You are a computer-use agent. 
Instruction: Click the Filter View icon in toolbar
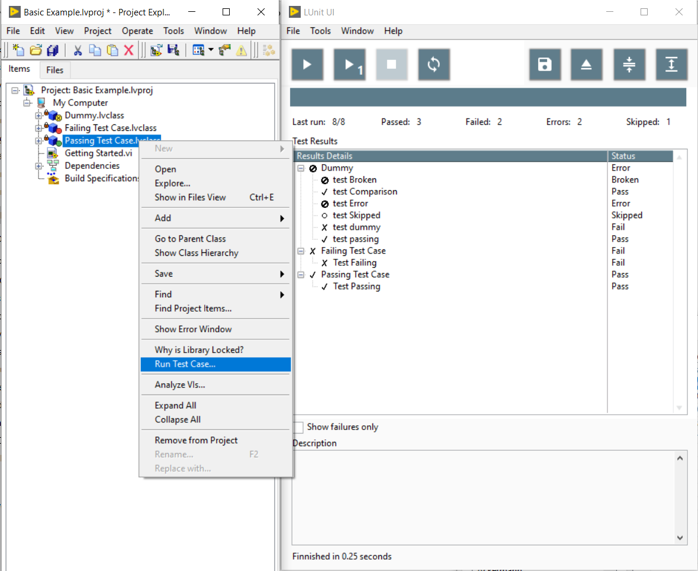tap(198, 50)
